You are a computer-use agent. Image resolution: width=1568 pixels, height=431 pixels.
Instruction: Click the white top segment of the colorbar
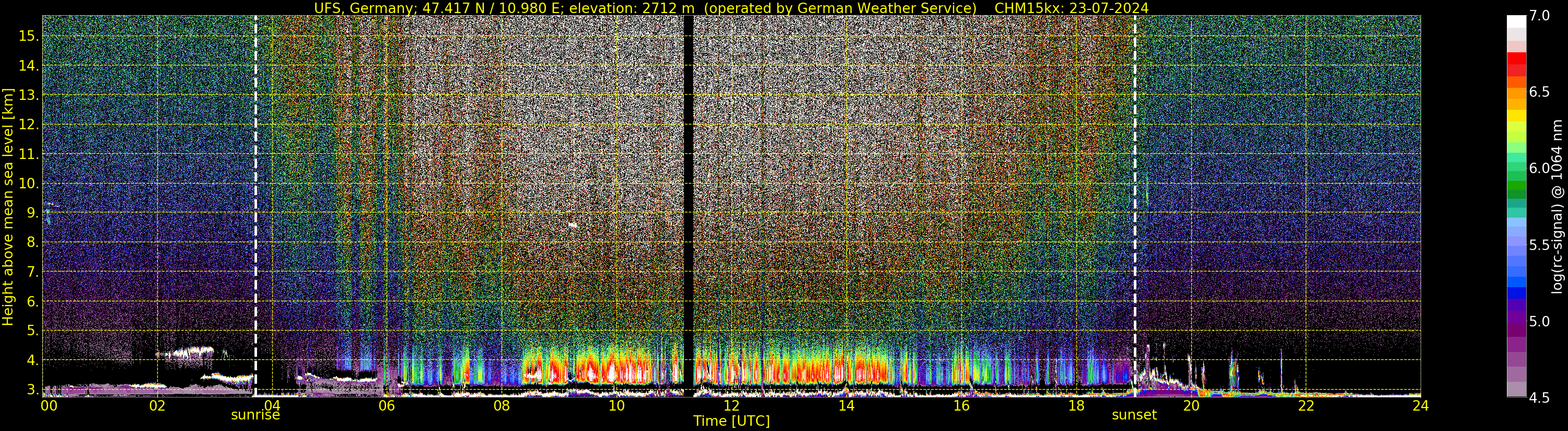(x=1516, y=21)
